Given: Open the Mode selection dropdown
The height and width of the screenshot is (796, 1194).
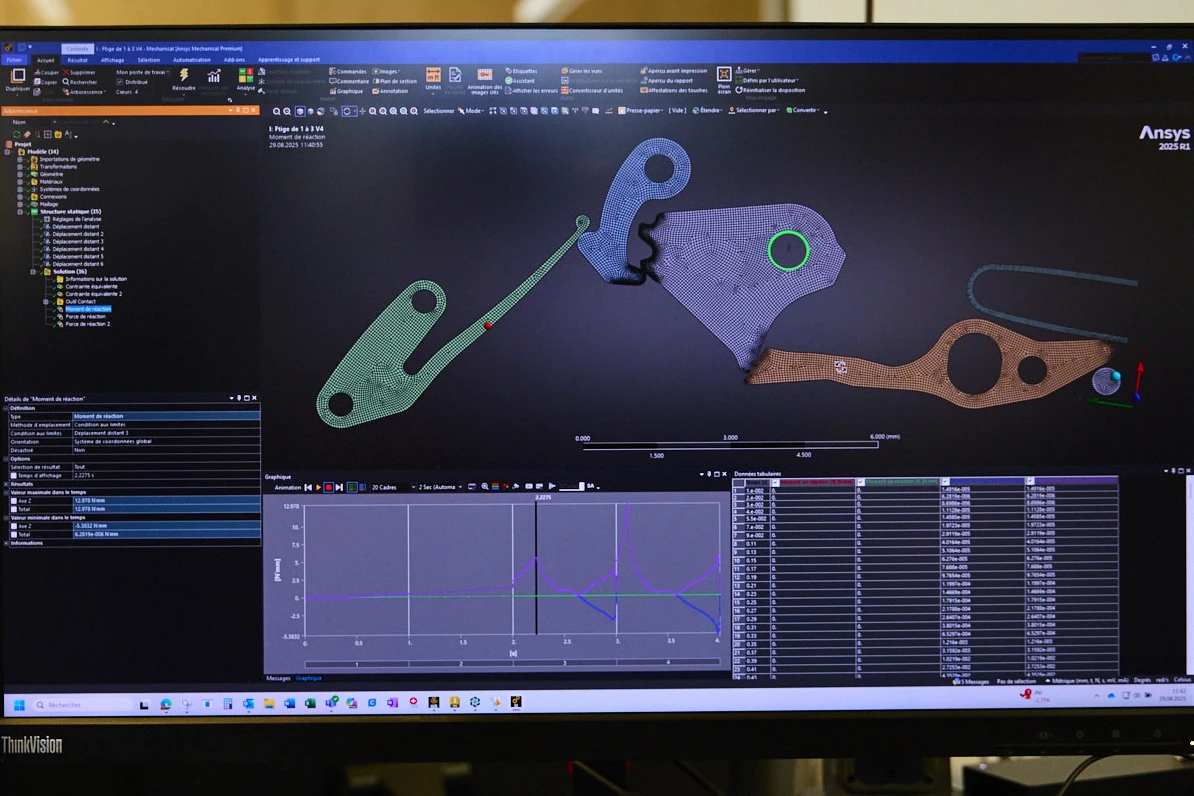Looking at the screenshot, I should tap(471, 110).
